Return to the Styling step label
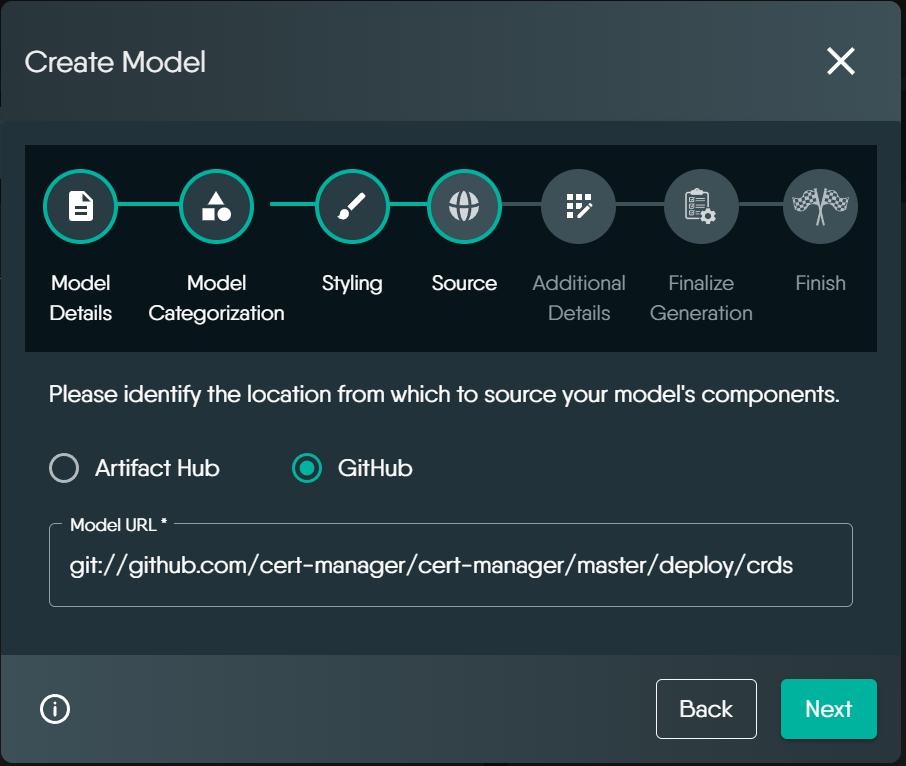Screen dimensions: 906x766 [x=352, y=283]
